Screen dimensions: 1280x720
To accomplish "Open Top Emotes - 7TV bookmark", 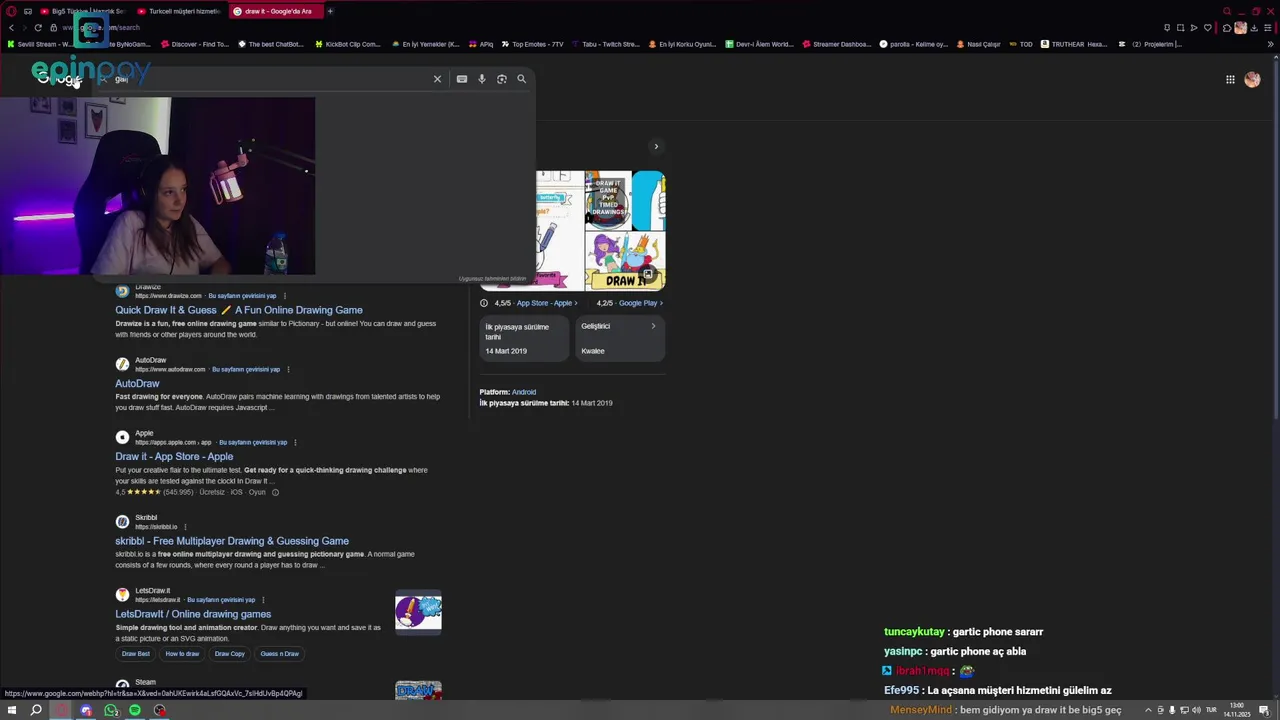I will [533, 44].
